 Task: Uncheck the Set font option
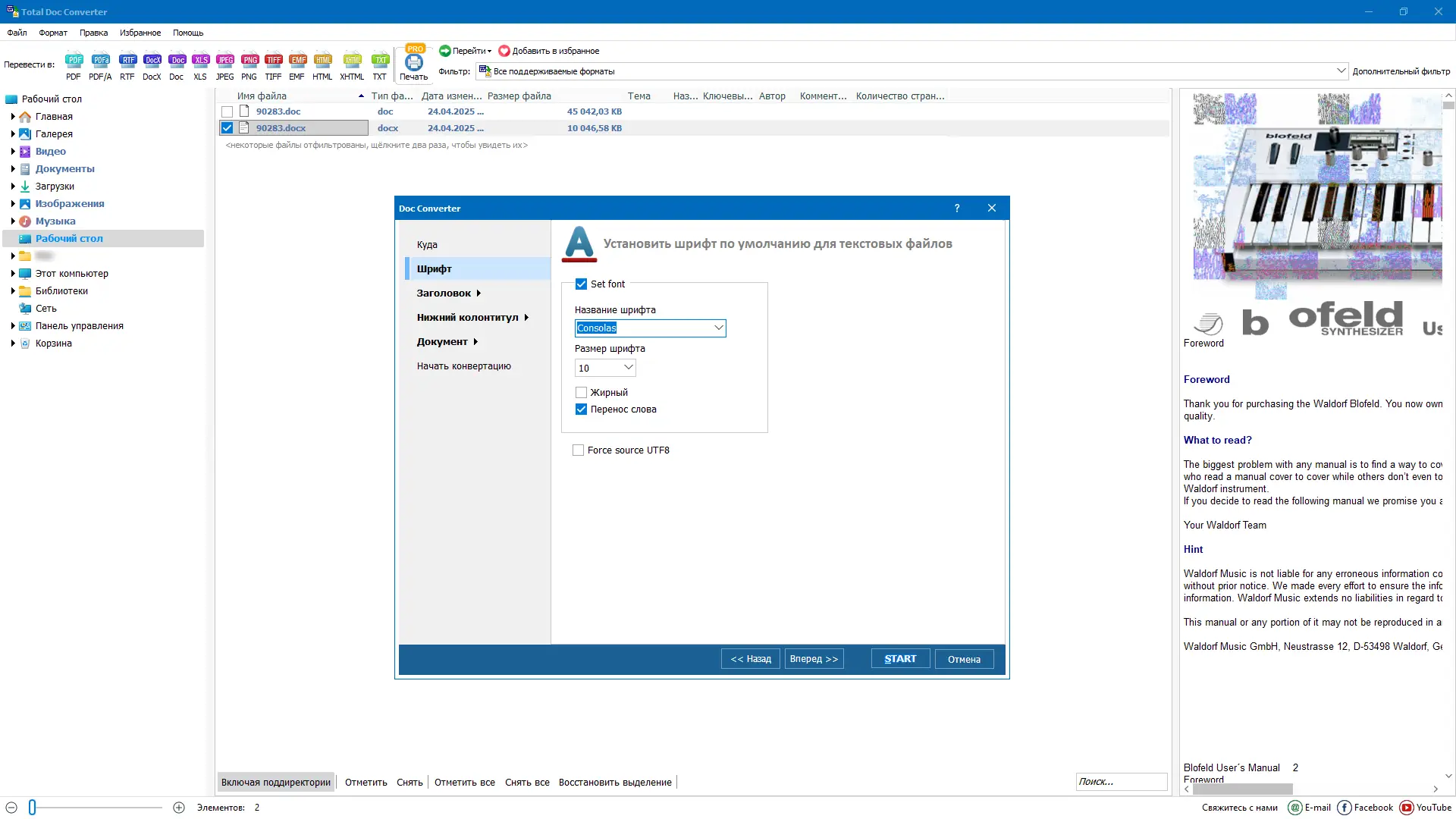[581, 284]
